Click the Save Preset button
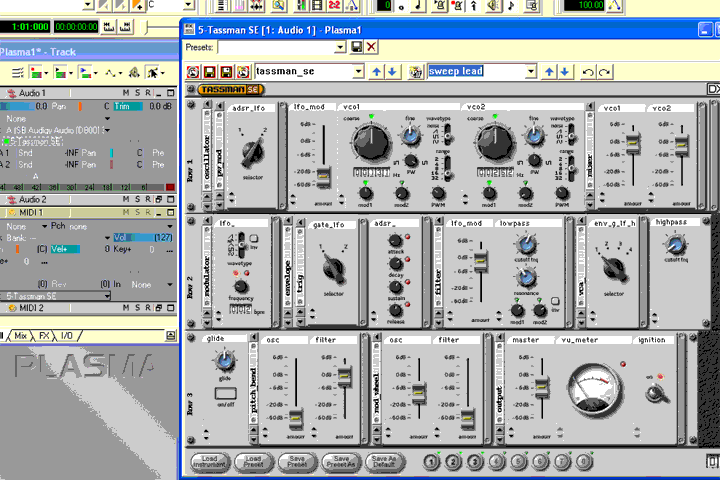The image size is (720, 480). click(297, 462)
